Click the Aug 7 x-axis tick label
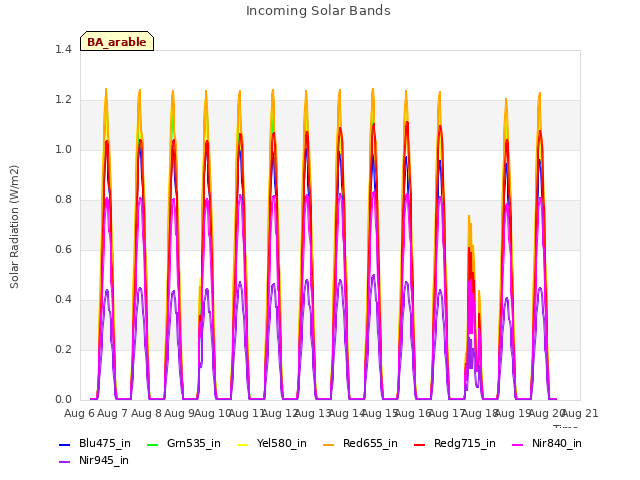Viewport: 640px width, 480px height. (112, 413)
